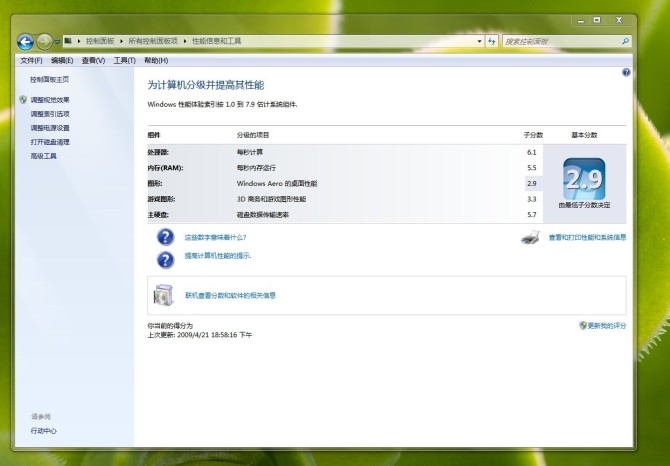Open 联机查看分数和软件的相关信息 link

point(230,296)
